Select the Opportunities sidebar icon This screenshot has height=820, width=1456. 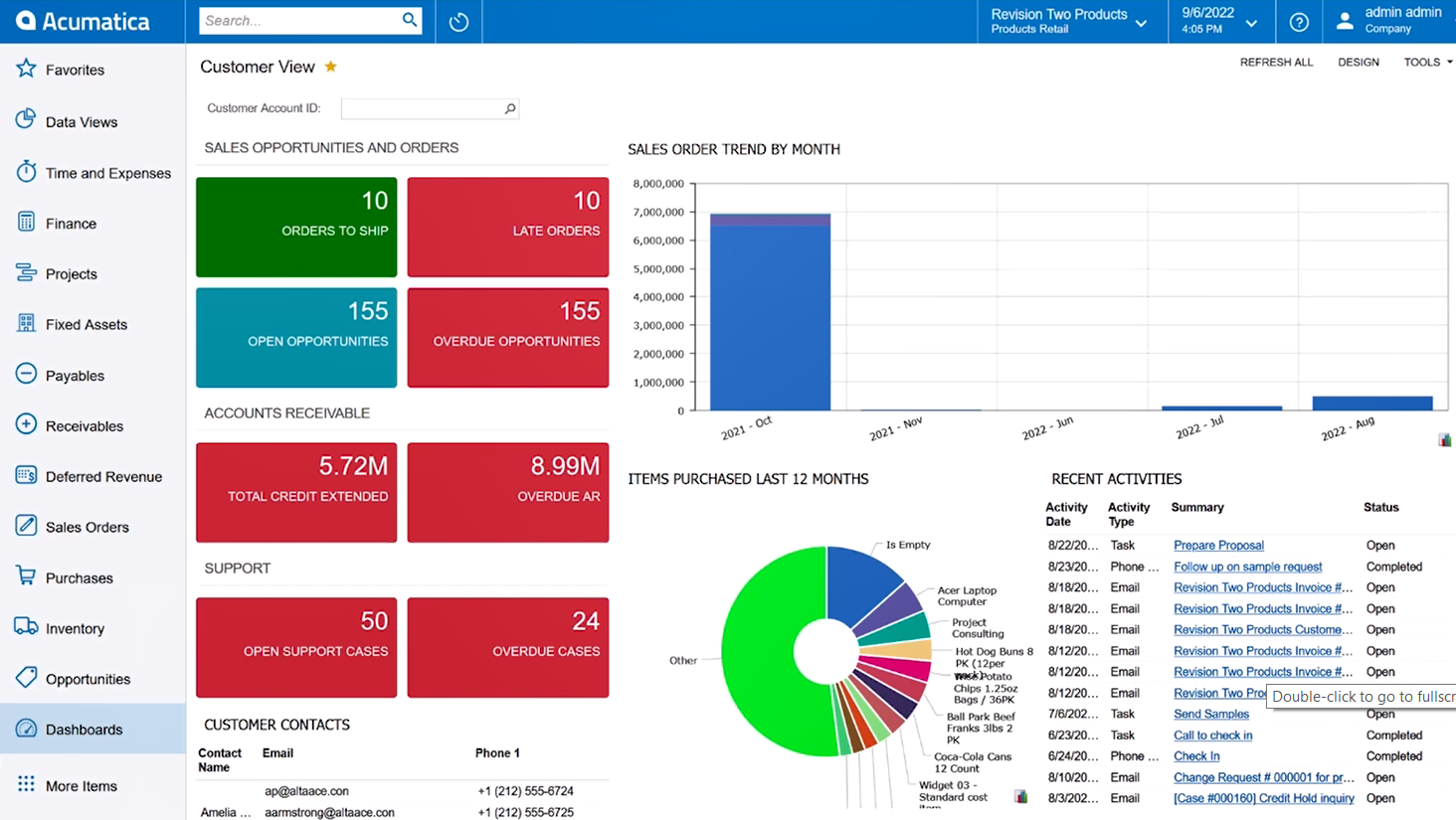[x=27, y=678]
